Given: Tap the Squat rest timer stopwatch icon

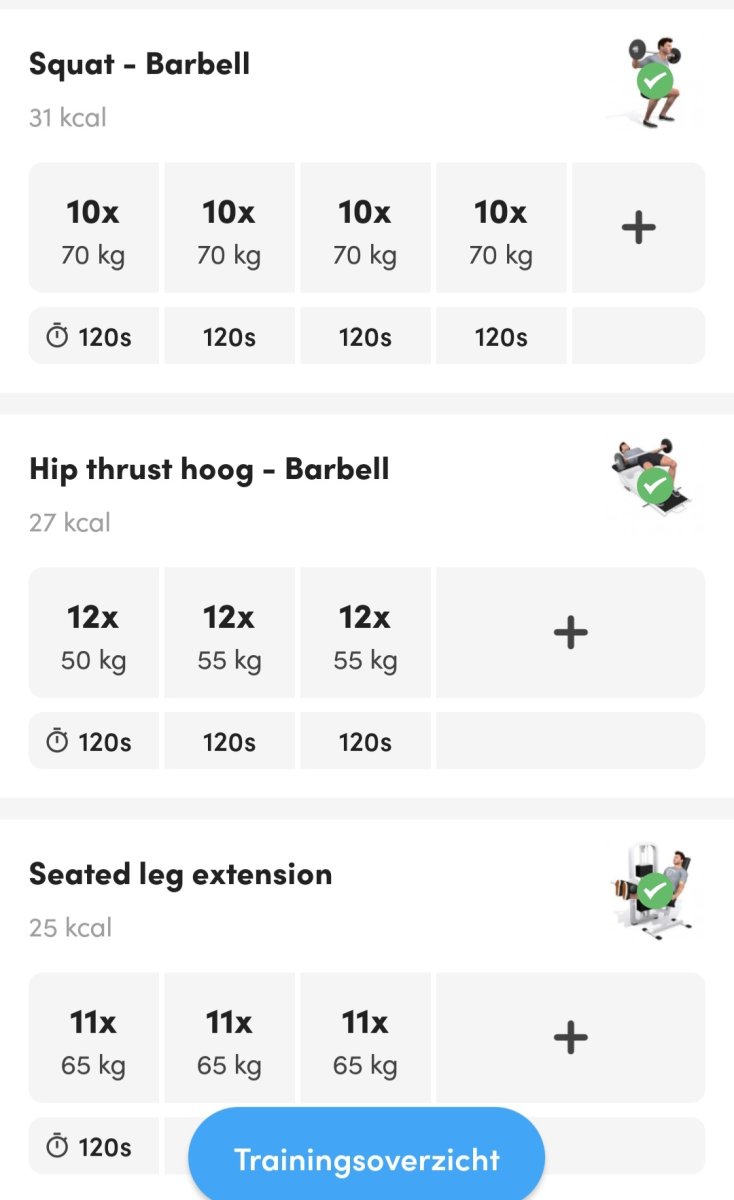Looking at the screenshot, I should tap(58, 337).
